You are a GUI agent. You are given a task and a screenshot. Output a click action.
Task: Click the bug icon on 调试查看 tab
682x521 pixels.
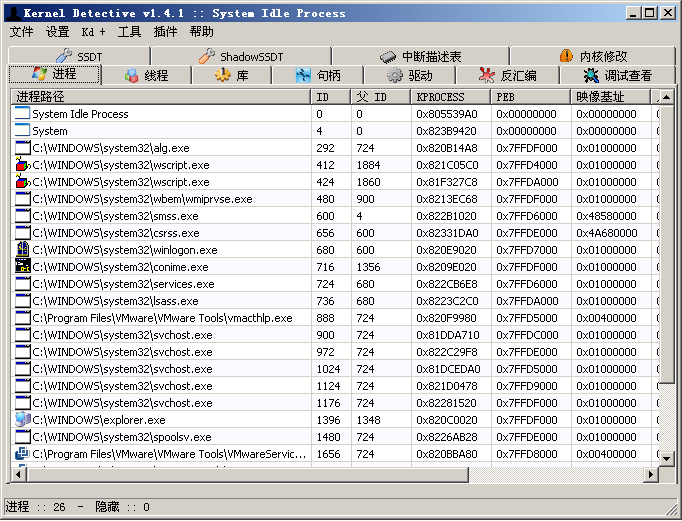(591, 76)
